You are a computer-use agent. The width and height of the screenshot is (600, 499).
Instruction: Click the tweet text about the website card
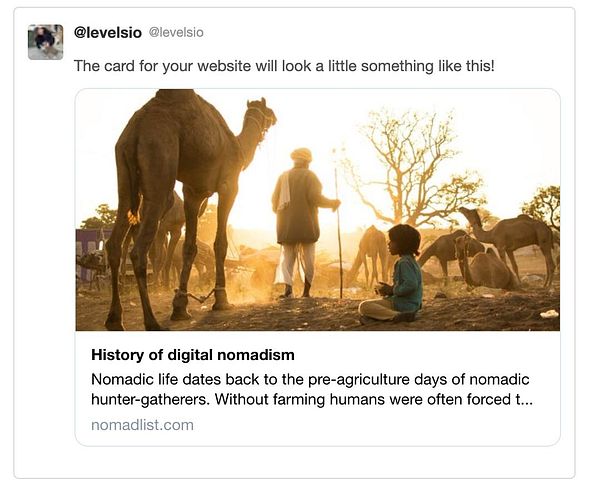tap(284, 65)
